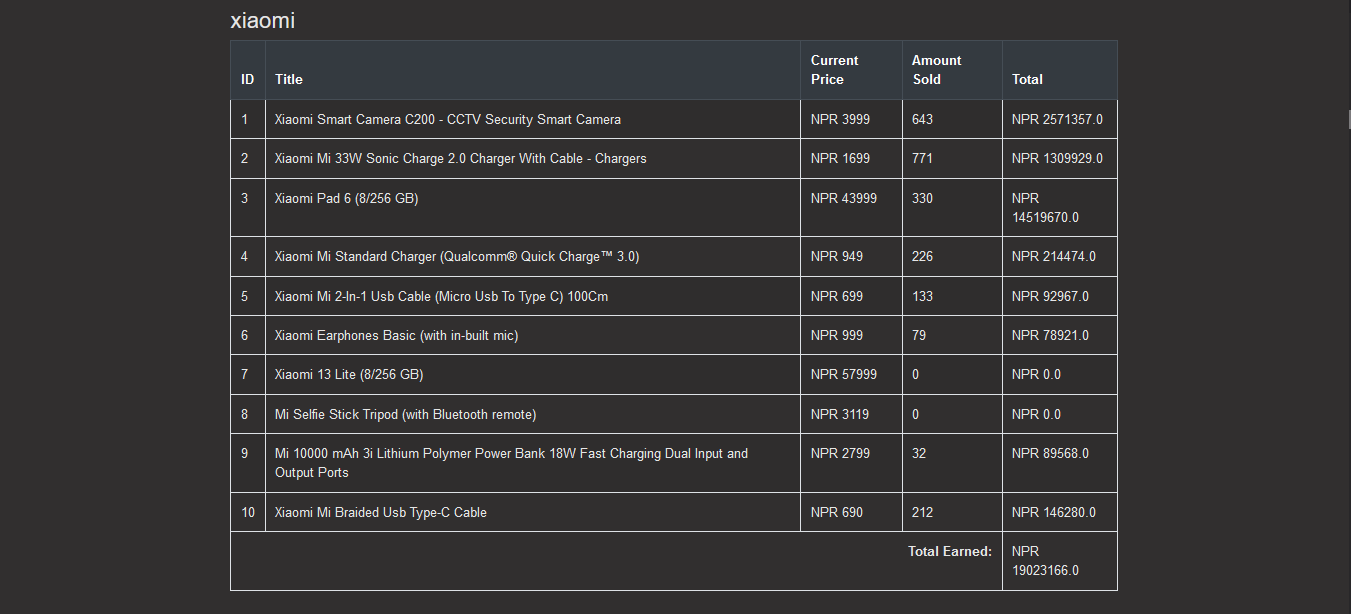Select the Xiaomi Smart Camera C200 title cell

click(533, 119)
